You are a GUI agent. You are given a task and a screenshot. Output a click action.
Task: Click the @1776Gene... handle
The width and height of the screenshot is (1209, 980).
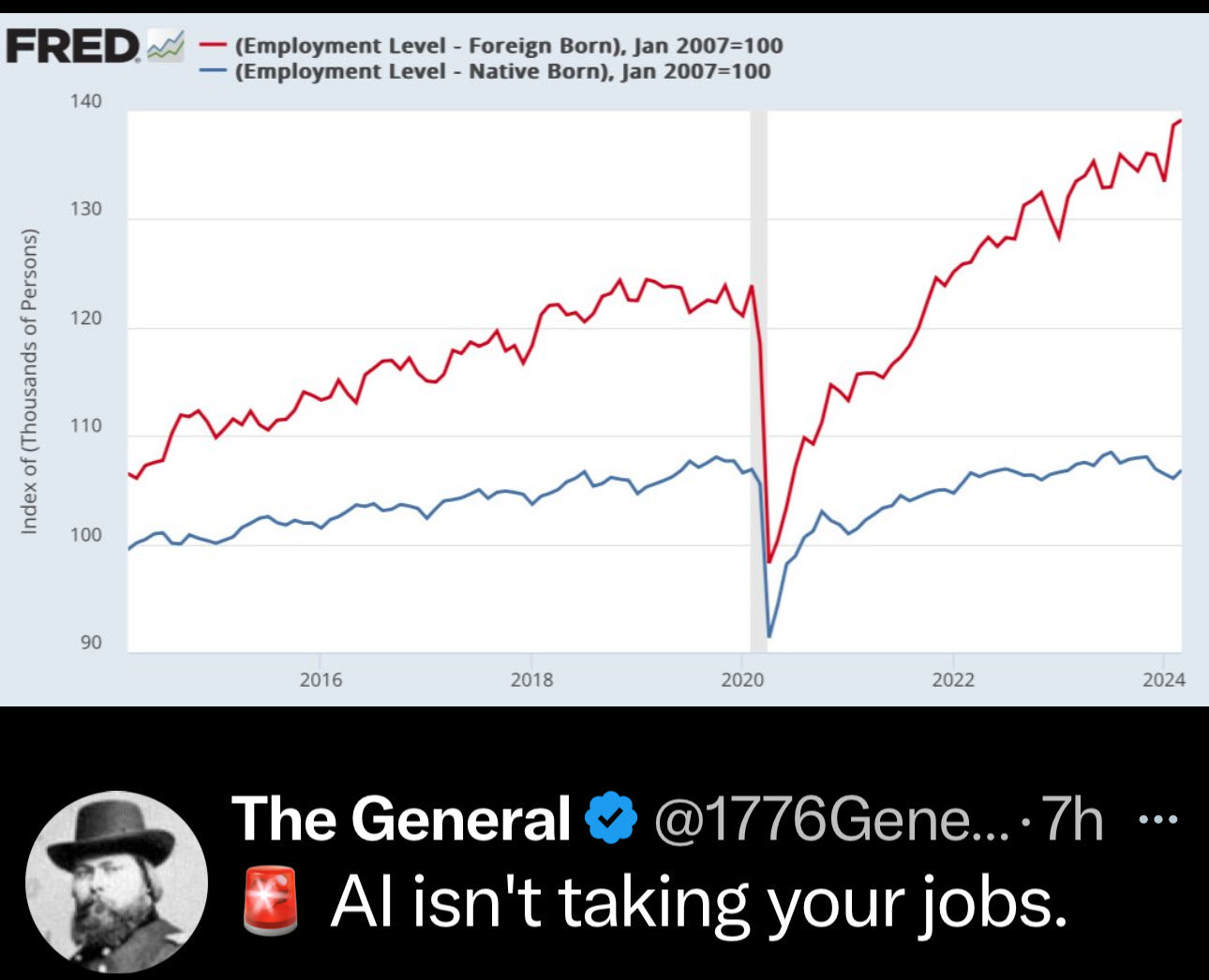click(830, 820)
